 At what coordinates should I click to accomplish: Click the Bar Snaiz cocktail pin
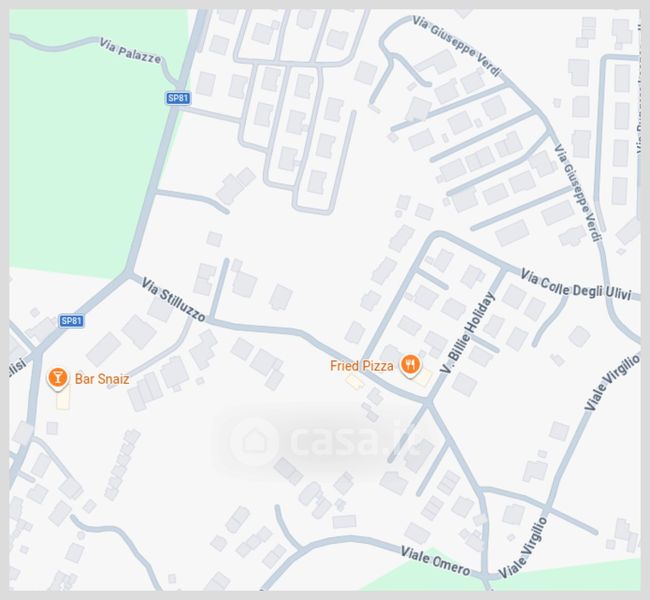click(58, 379)
